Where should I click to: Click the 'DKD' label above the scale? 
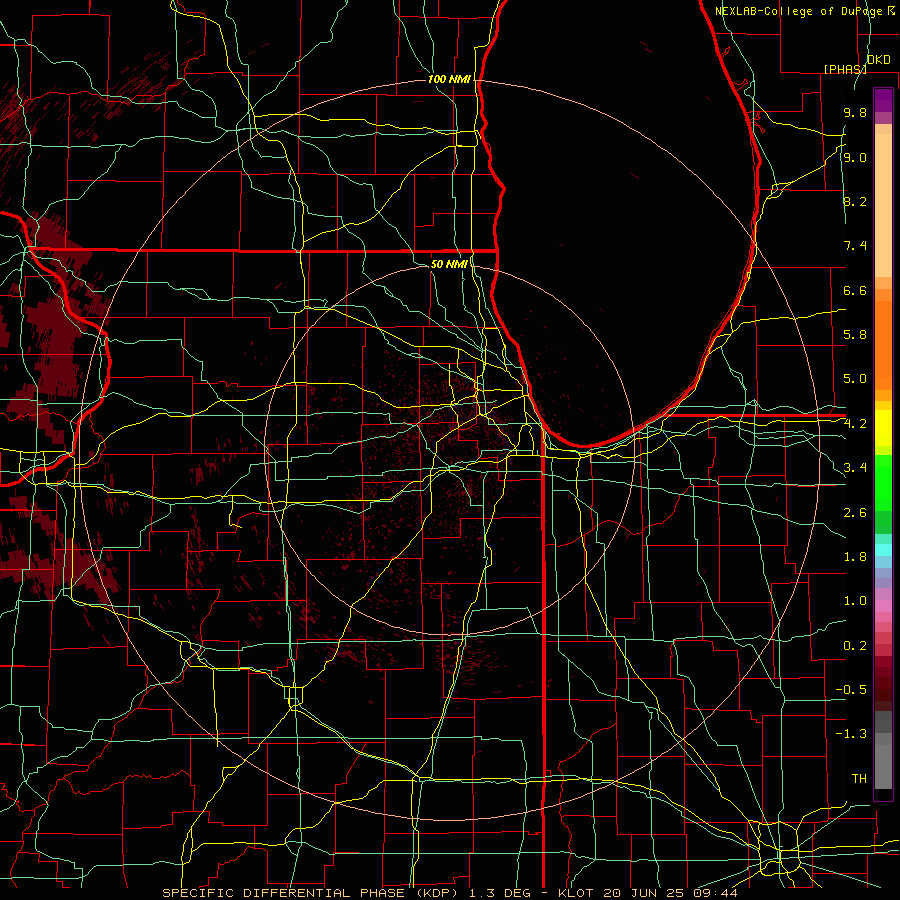click(878, 60)
